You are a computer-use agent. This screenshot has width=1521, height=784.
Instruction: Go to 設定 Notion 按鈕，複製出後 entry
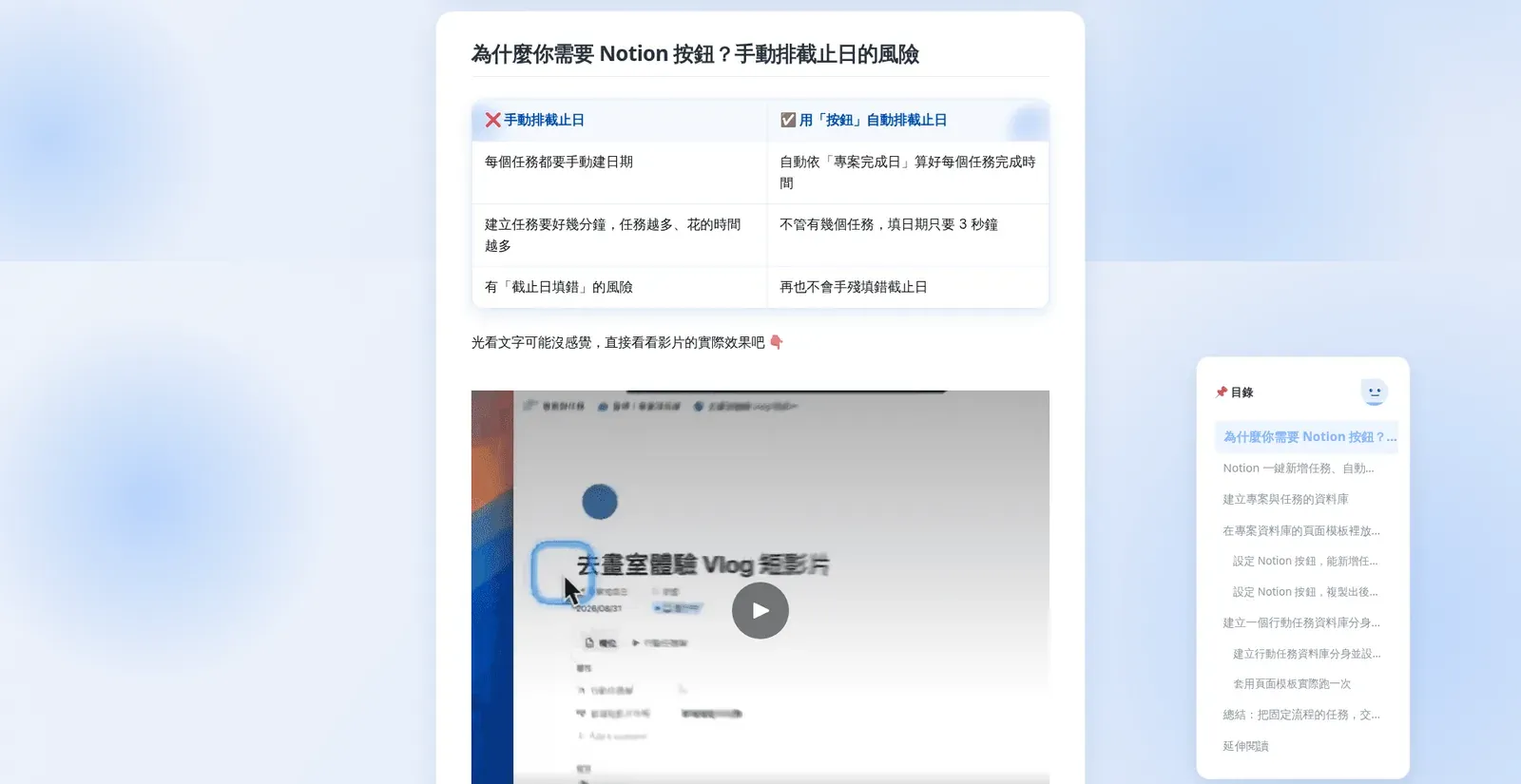tap(1304, 592)
